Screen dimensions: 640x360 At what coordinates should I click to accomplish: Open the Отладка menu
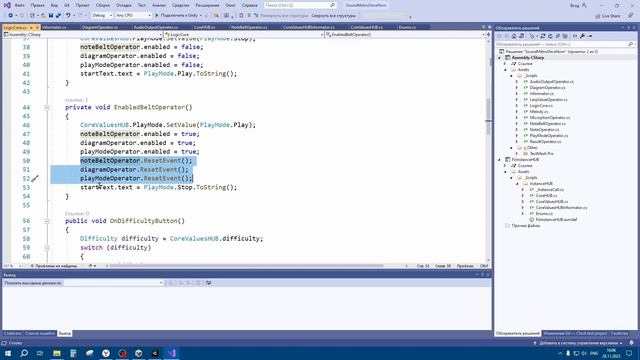pyautogui.click(x=123, y=5)
